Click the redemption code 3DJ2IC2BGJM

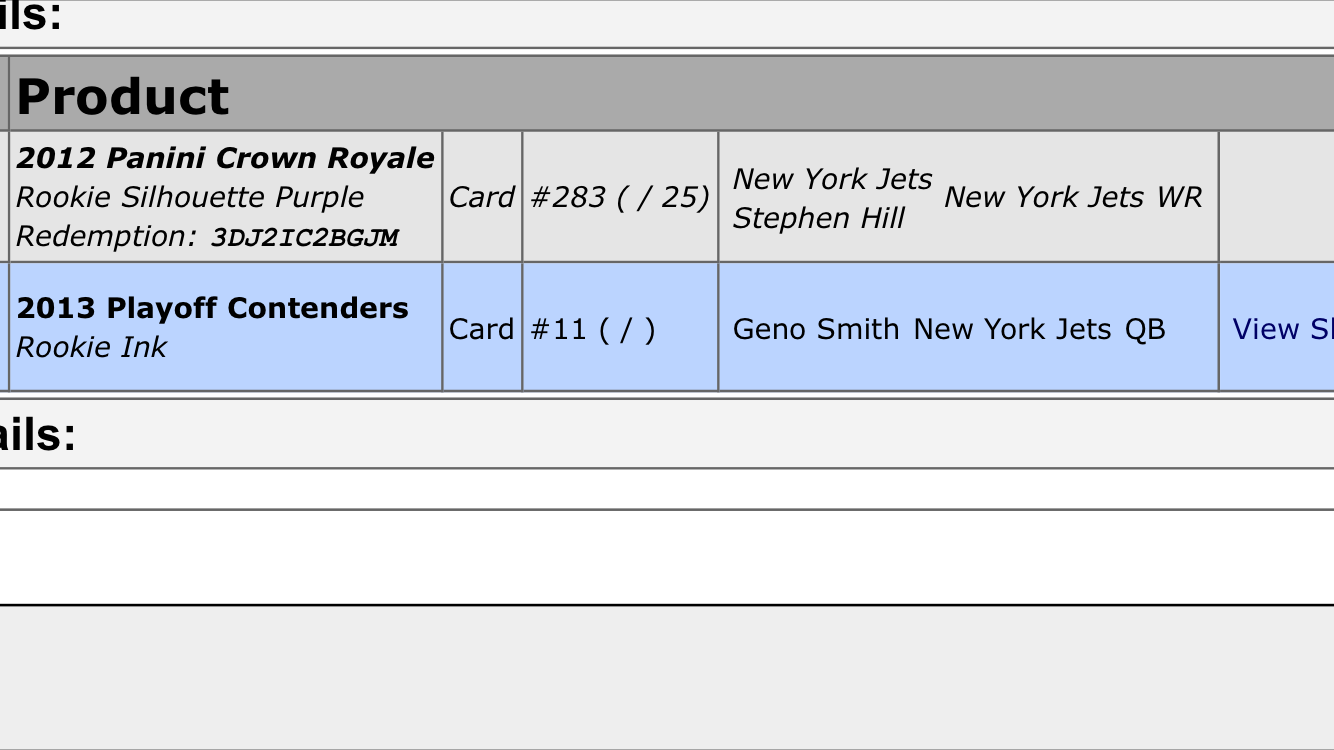pyautogui.click(x=304, y=238)
